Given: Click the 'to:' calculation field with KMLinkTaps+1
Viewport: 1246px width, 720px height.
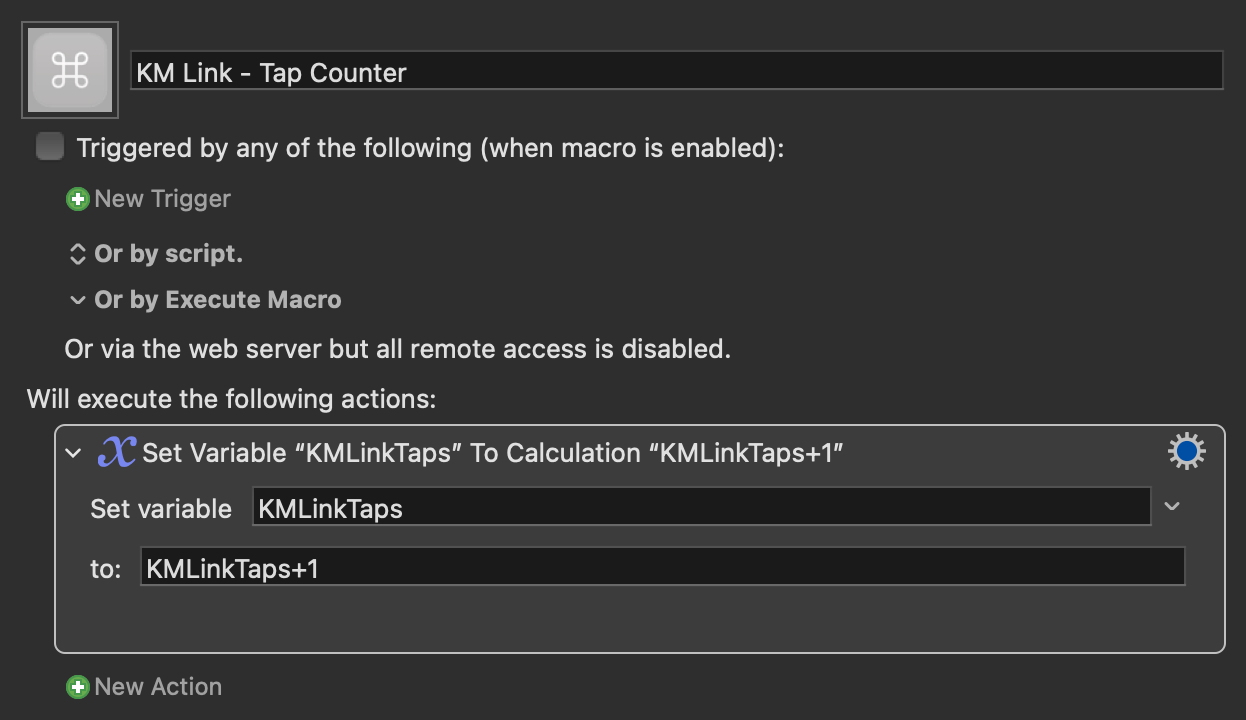Looking at the screenshot, I should click(663, 567).
